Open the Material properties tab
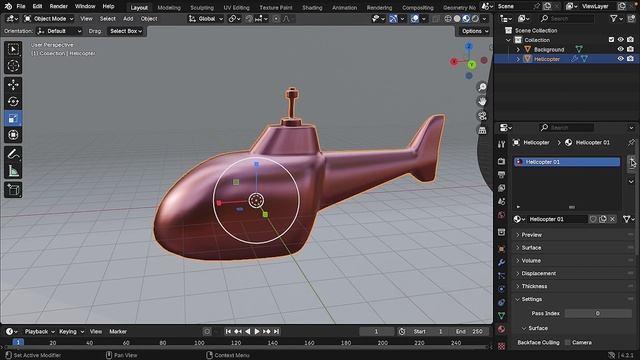This screenshot has width=640, height=360. 502,329
